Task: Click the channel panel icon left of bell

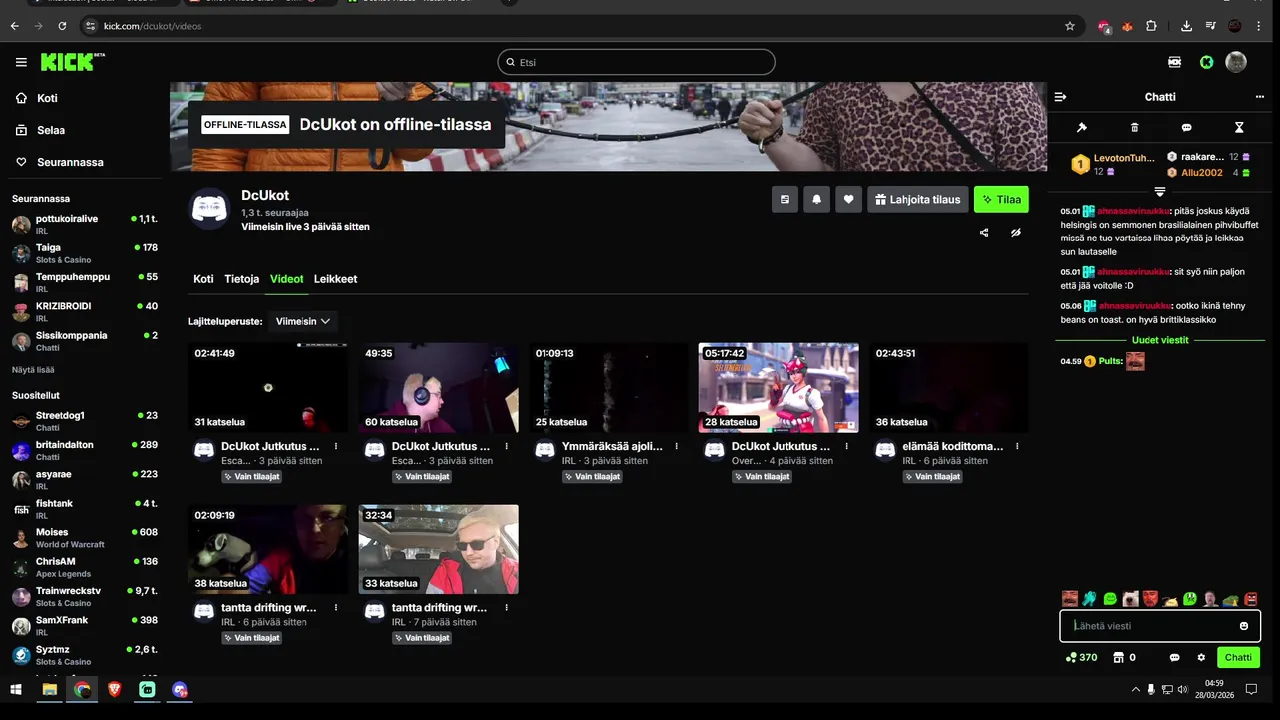Action: click(x=785, y=199)
